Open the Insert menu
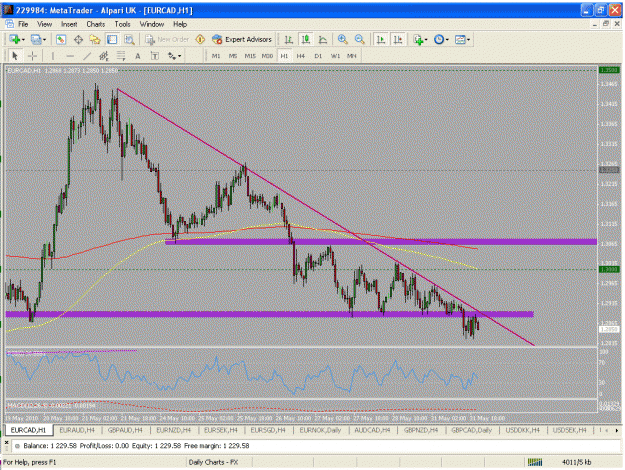The width and height of the screenshot is (625, 470). (x=69, y=24)
